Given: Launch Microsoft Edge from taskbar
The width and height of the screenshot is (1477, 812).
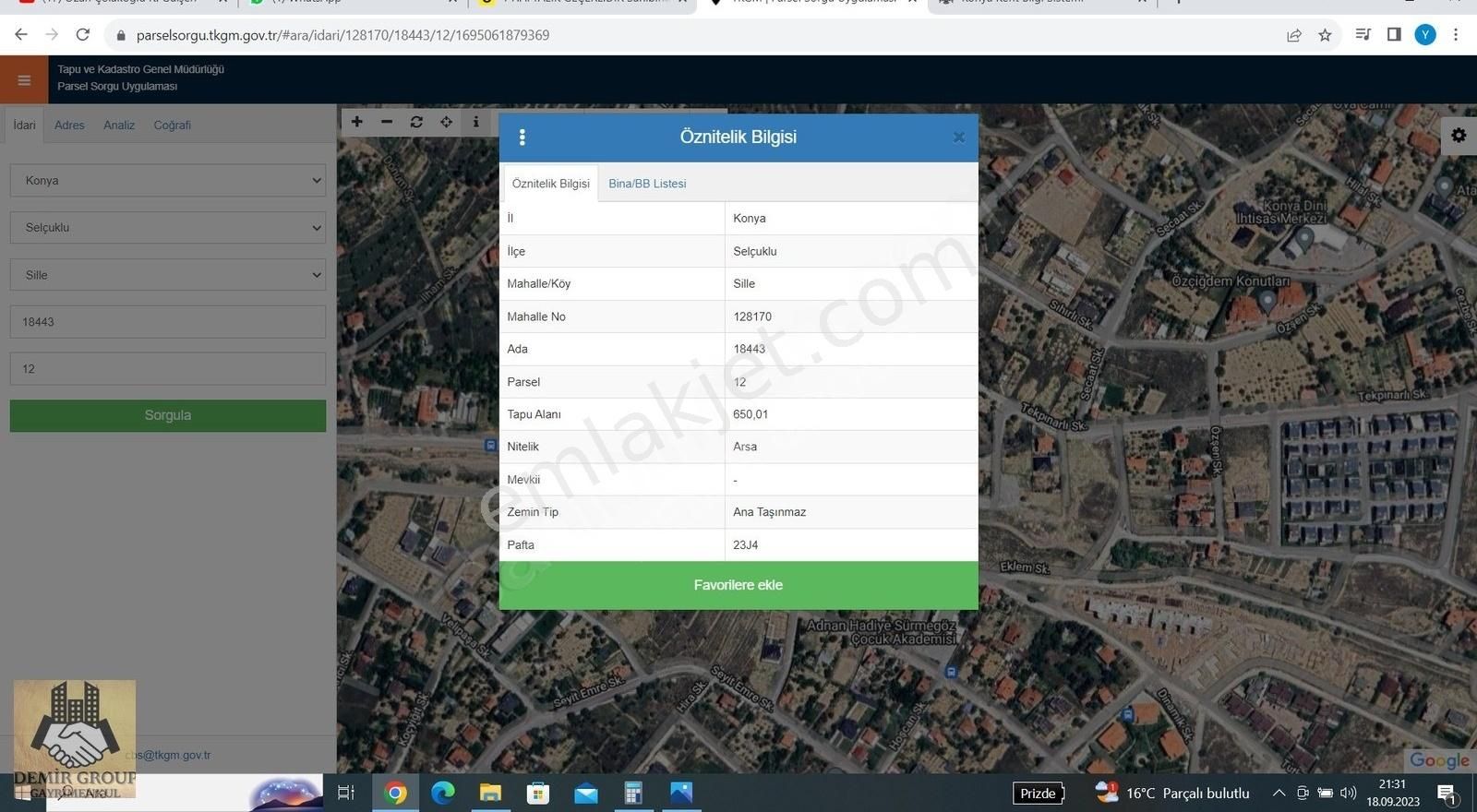Looking at the screenshot, I should (x=443, y=793).
